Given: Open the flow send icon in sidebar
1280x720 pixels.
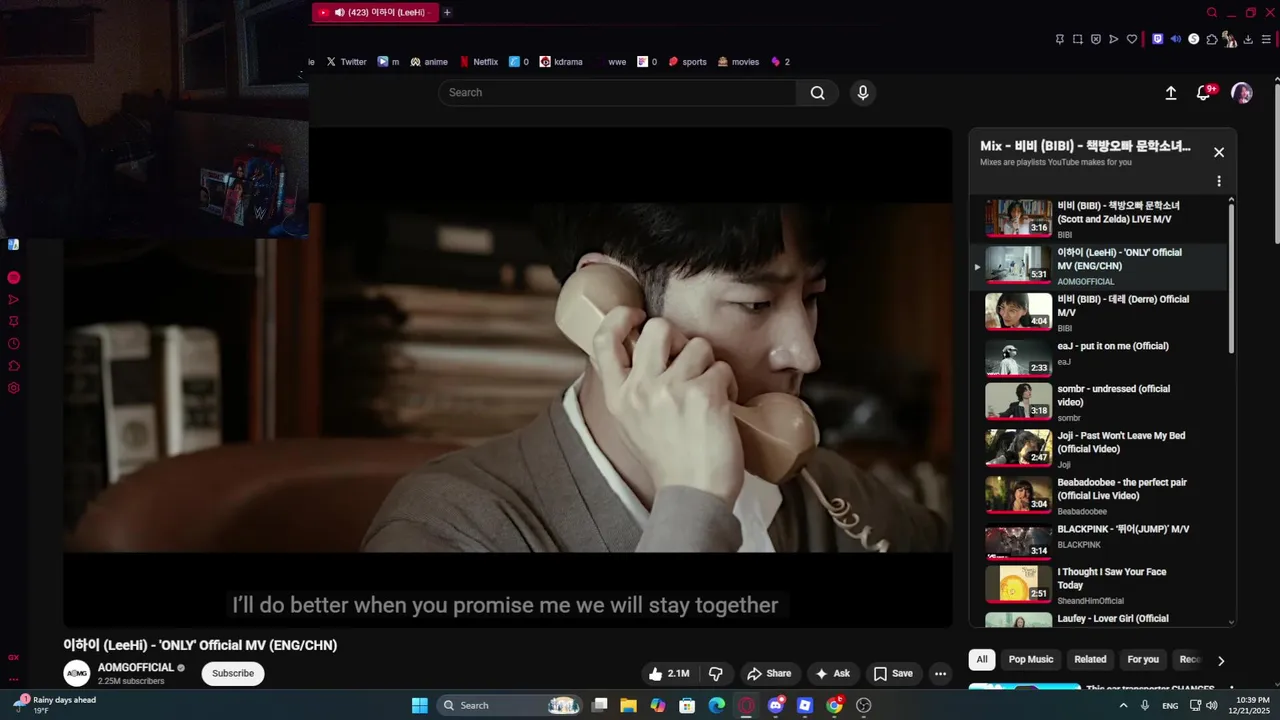Looking at the screenshot, I should 14,299.
